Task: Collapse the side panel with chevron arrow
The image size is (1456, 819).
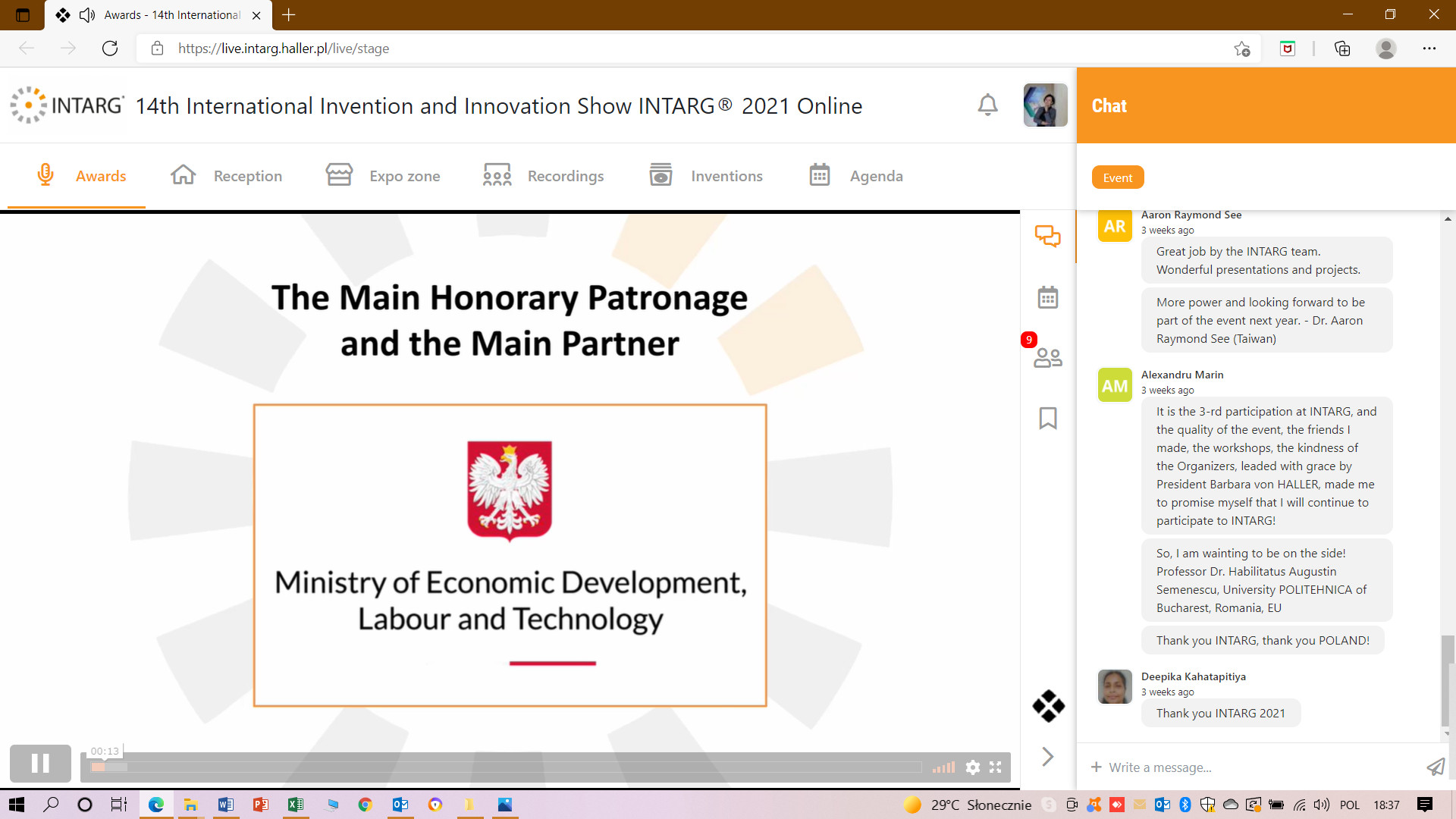Action: click(1048, 756)
